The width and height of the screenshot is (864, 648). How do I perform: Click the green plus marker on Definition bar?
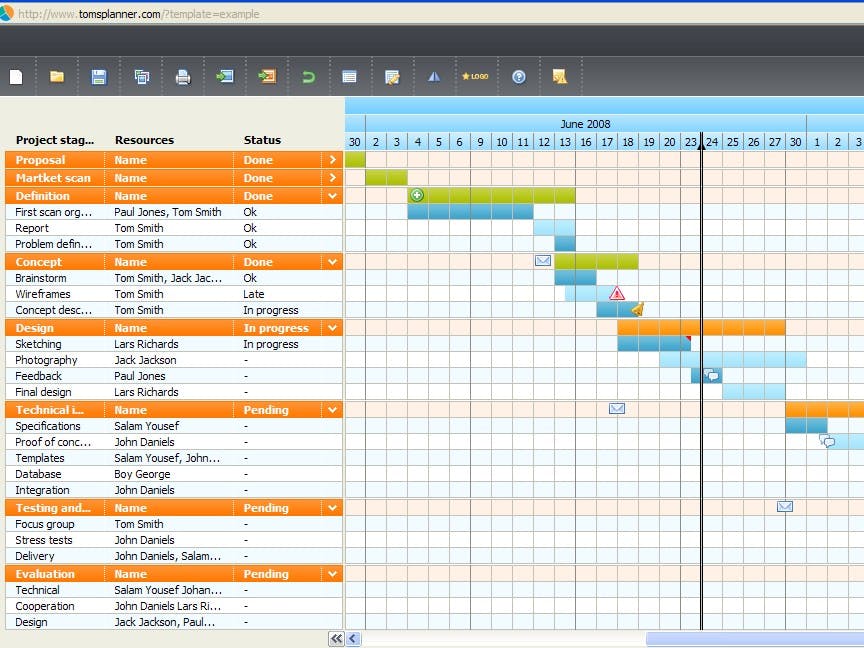[x=417, y=195]
